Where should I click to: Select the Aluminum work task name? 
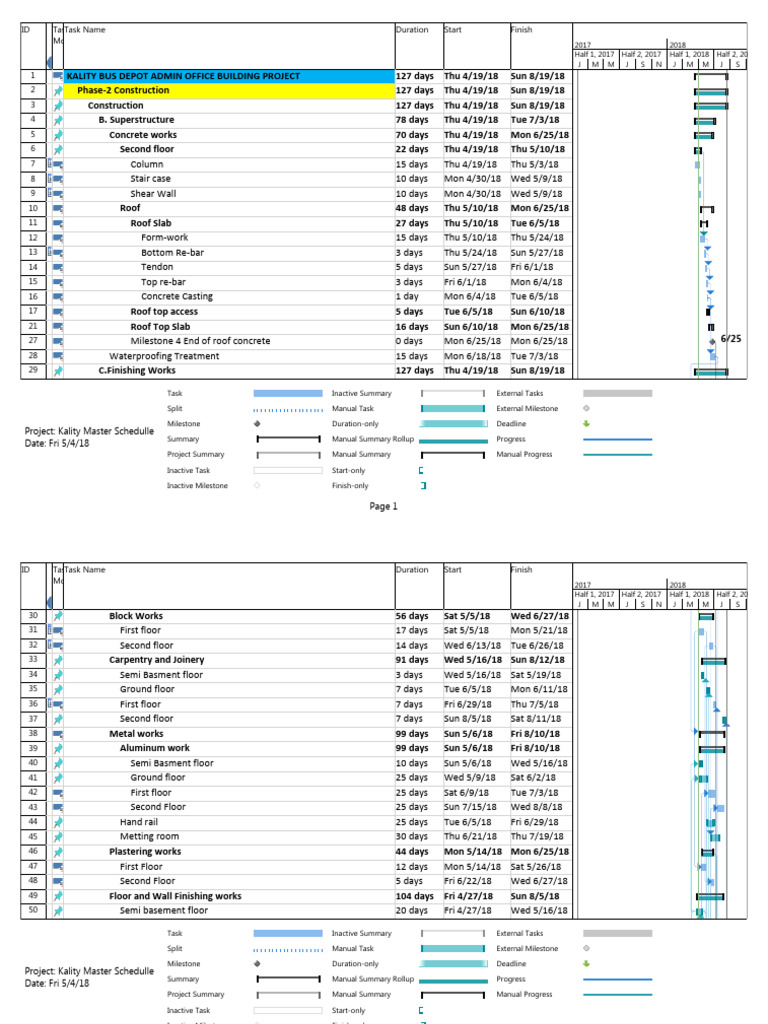click(155, 748)
